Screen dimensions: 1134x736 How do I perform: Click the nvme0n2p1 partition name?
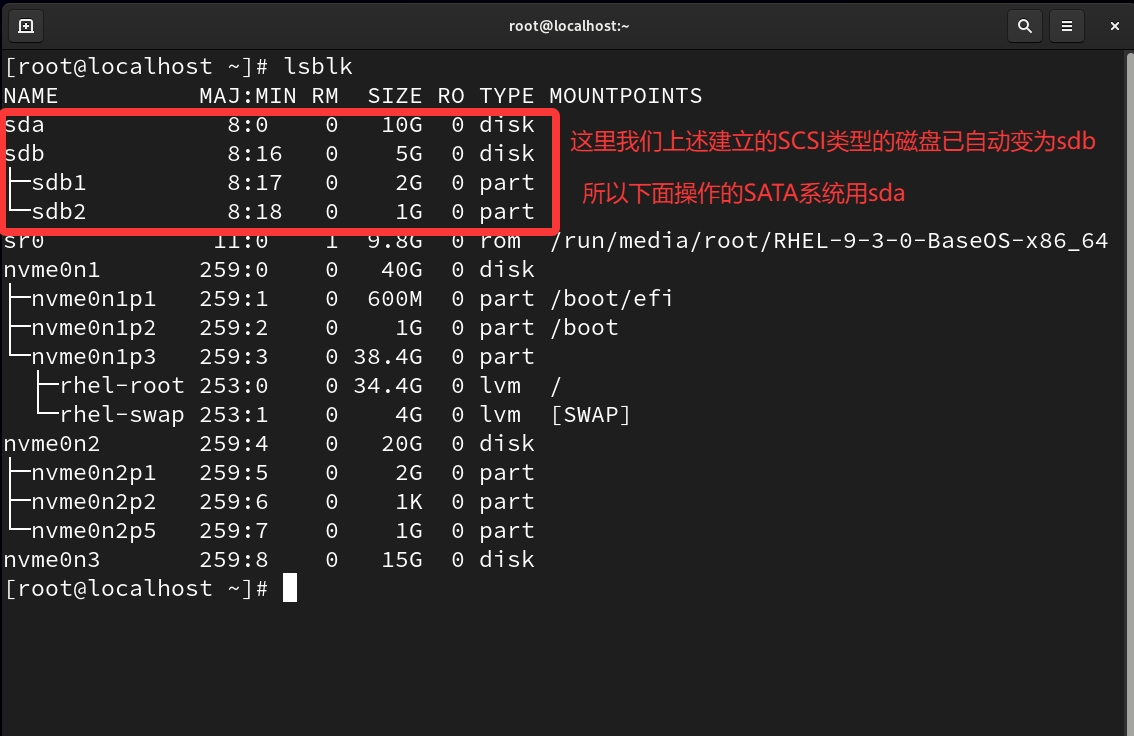pos(93,473)
